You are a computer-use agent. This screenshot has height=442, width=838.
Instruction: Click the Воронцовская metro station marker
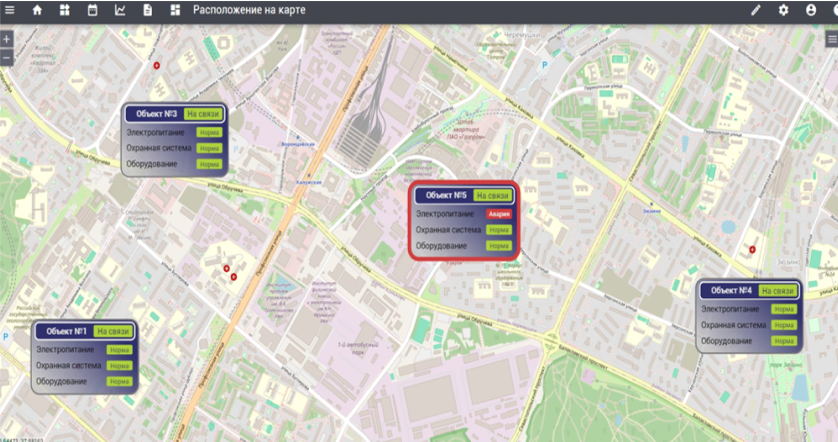[x=298, y=138]
